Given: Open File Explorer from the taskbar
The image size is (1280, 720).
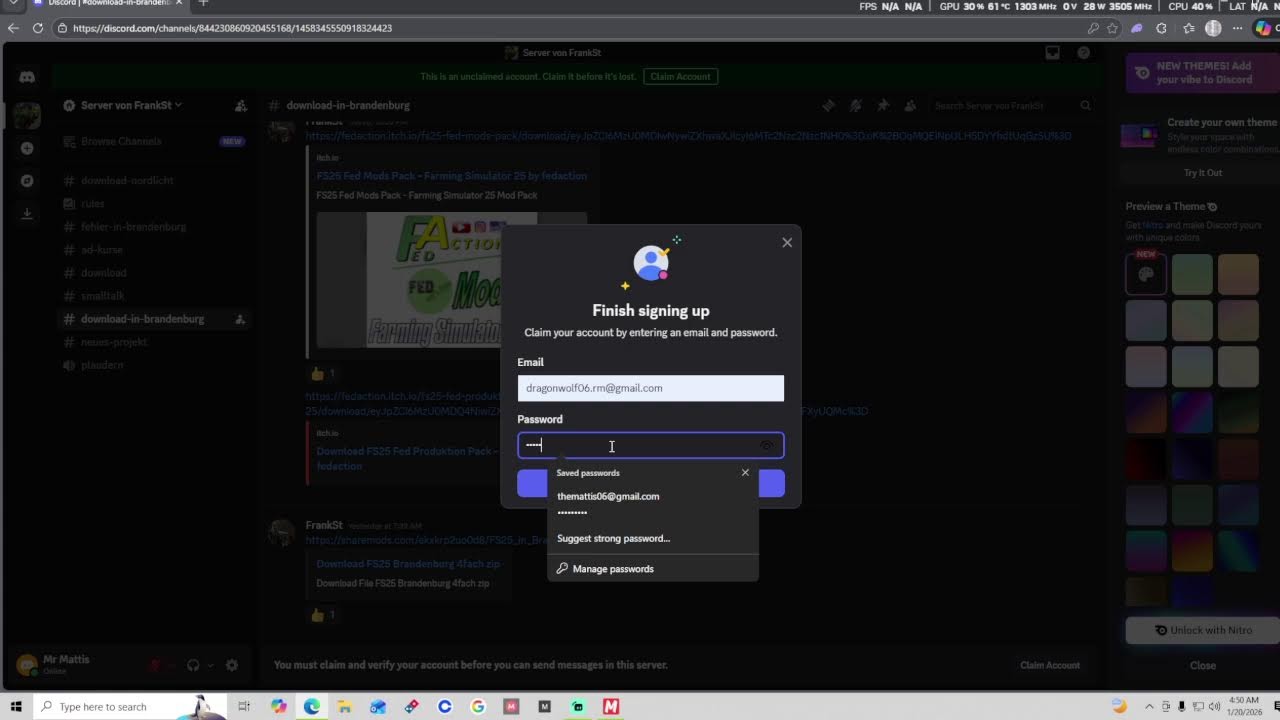Looking at the screenshot, I should click(x=345, y=706).
